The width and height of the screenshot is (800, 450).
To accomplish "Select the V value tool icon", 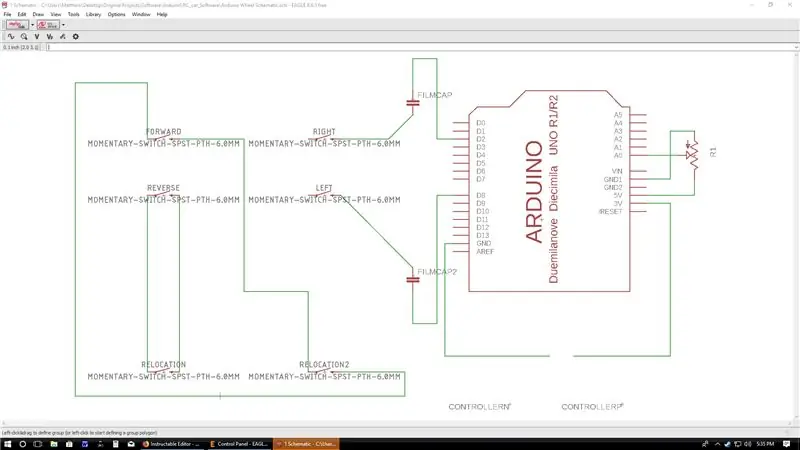I will [37, 37].
